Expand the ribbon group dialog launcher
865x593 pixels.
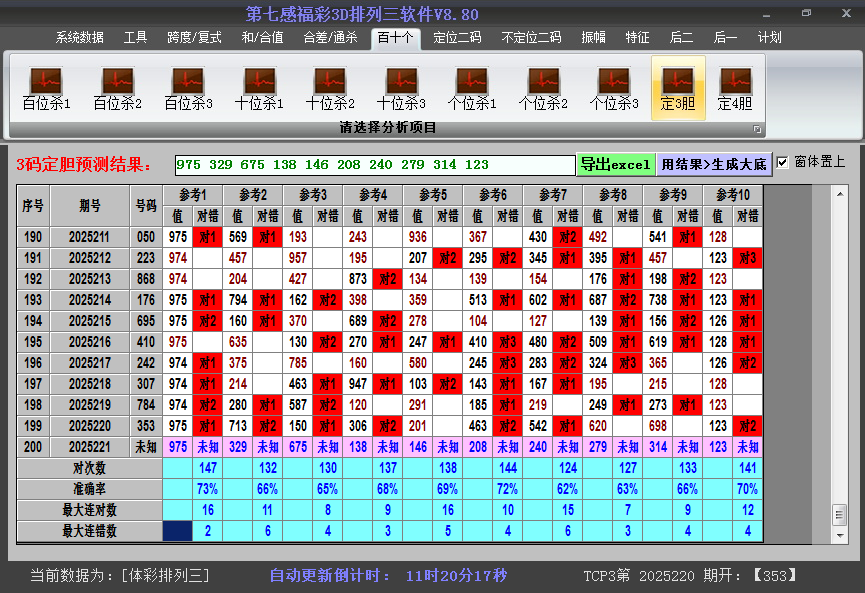click(757, 129)
